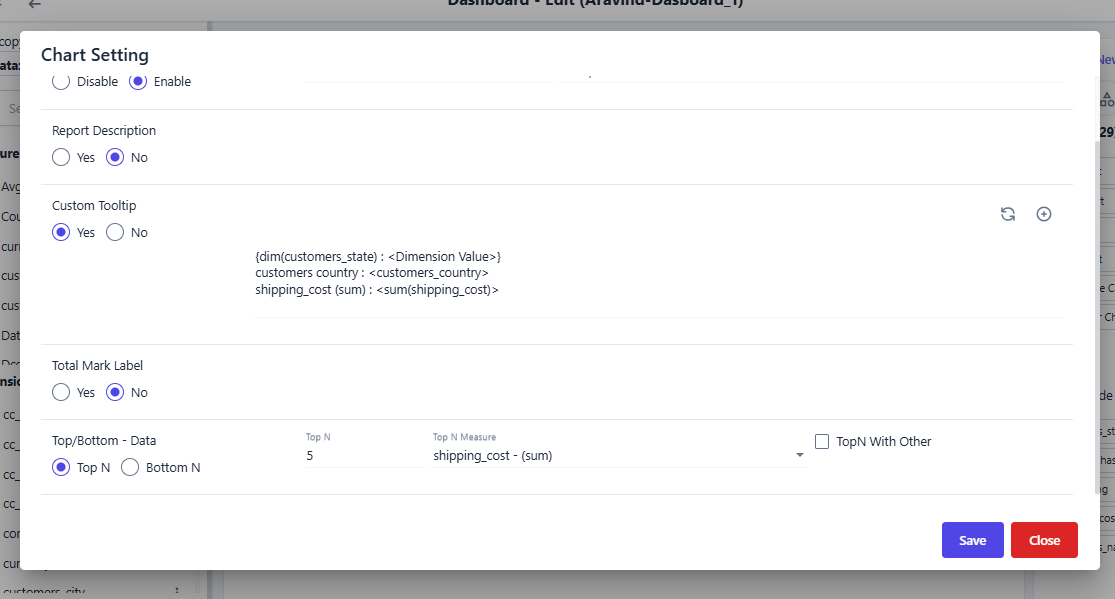Click the Top N number field
The image size is (1115, 599).
point(364,456)
